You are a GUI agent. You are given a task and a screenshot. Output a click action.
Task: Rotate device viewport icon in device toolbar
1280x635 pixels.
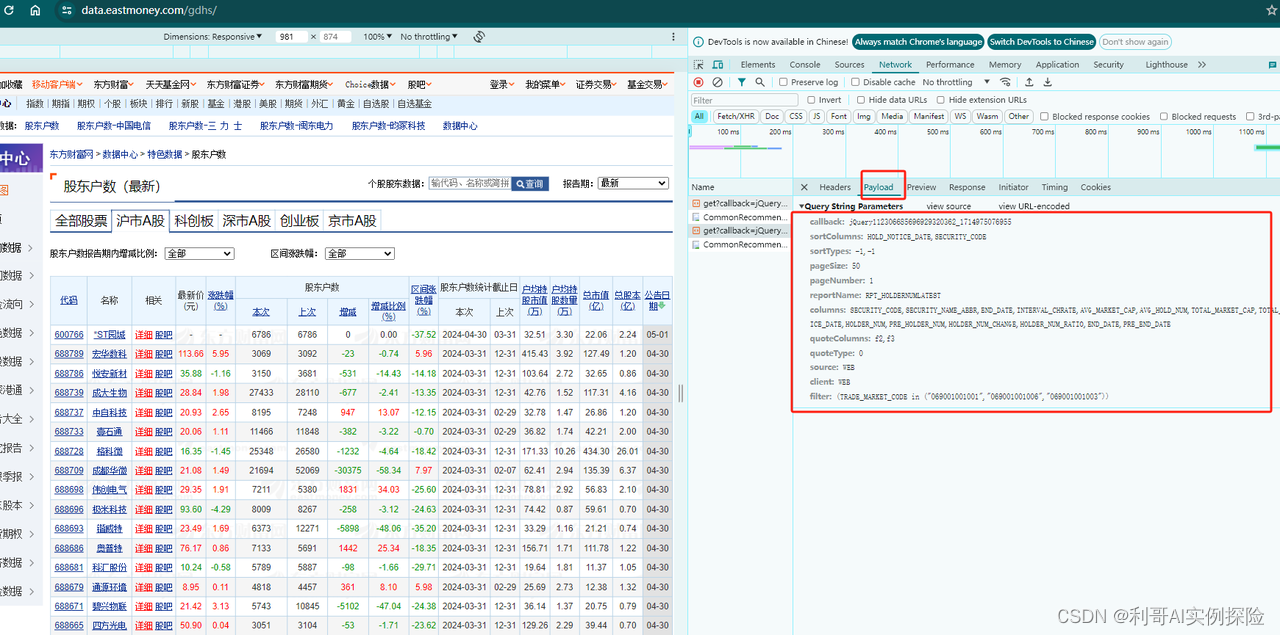click(479, 36)
